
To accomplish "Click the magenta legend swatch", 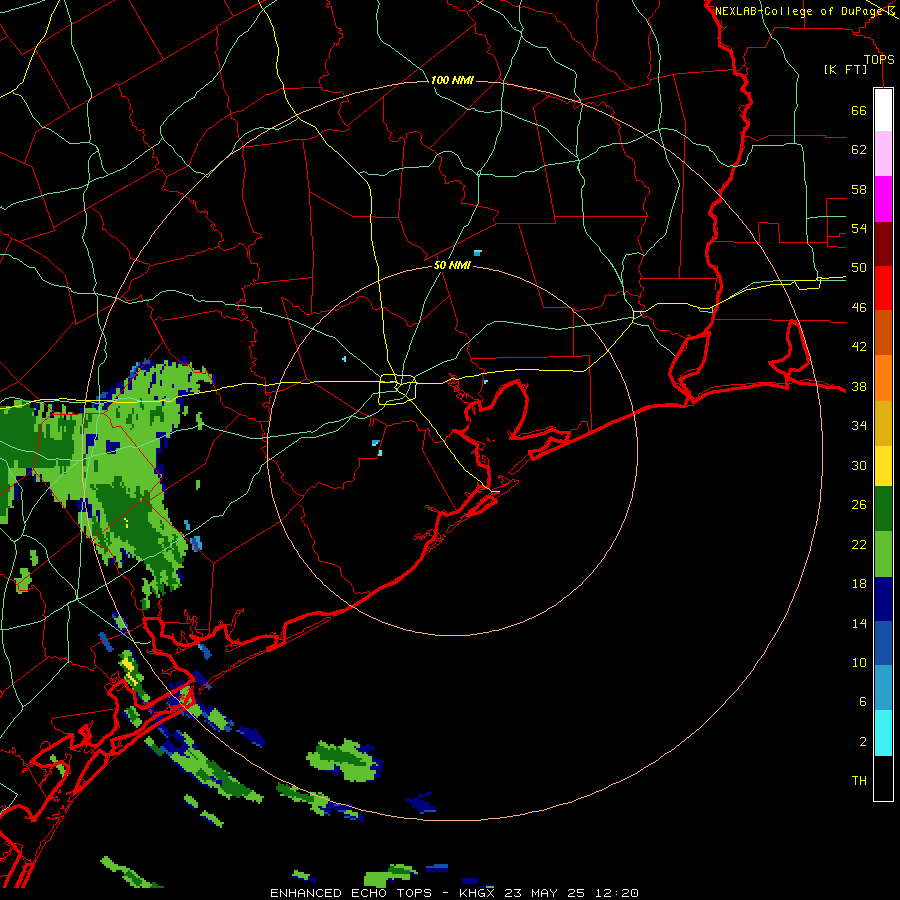I will 883,199.
